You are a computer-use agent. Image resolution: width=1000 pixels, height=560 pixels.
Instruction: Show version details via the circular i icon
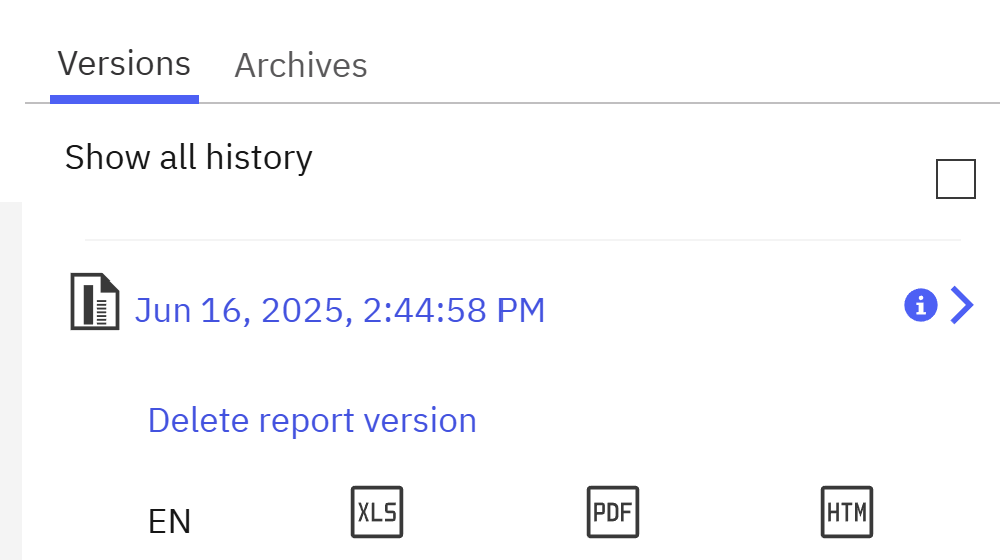point(920,305)
